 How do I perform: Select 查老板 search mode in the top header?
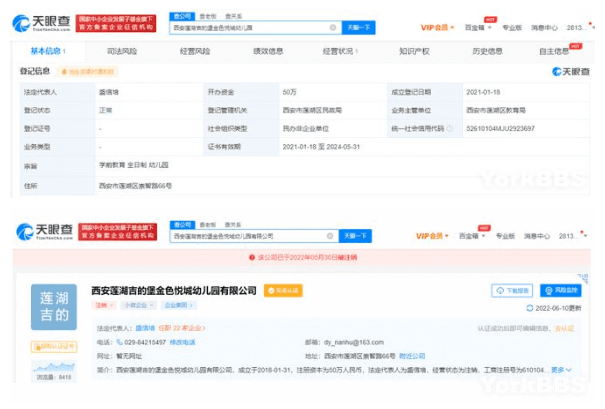pyautogui.click(x=208, y=16)
